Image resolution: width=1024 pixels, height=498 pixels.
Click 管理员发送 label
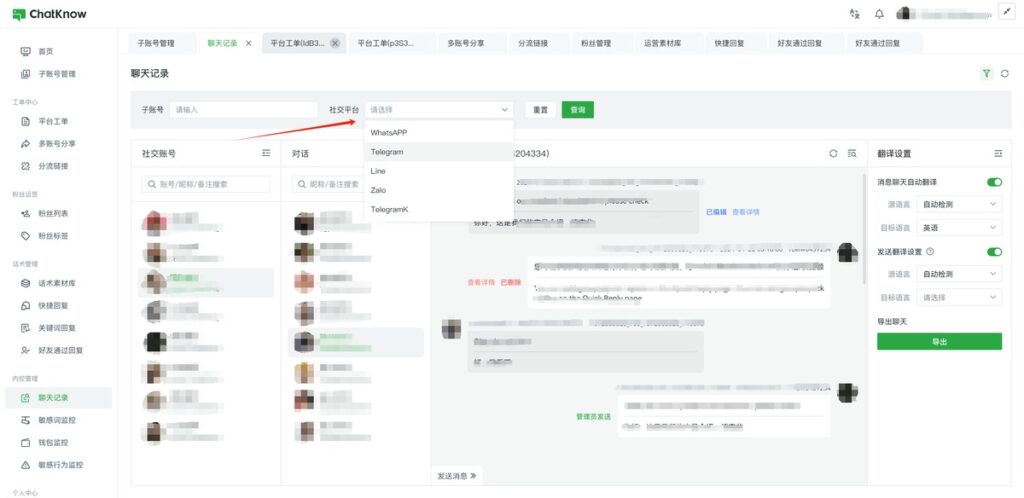[594, 416]
